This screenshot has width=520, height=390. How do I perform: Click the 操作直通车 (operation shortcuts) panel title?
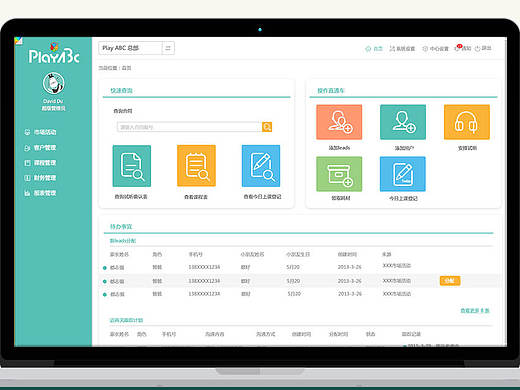[331, 91]
